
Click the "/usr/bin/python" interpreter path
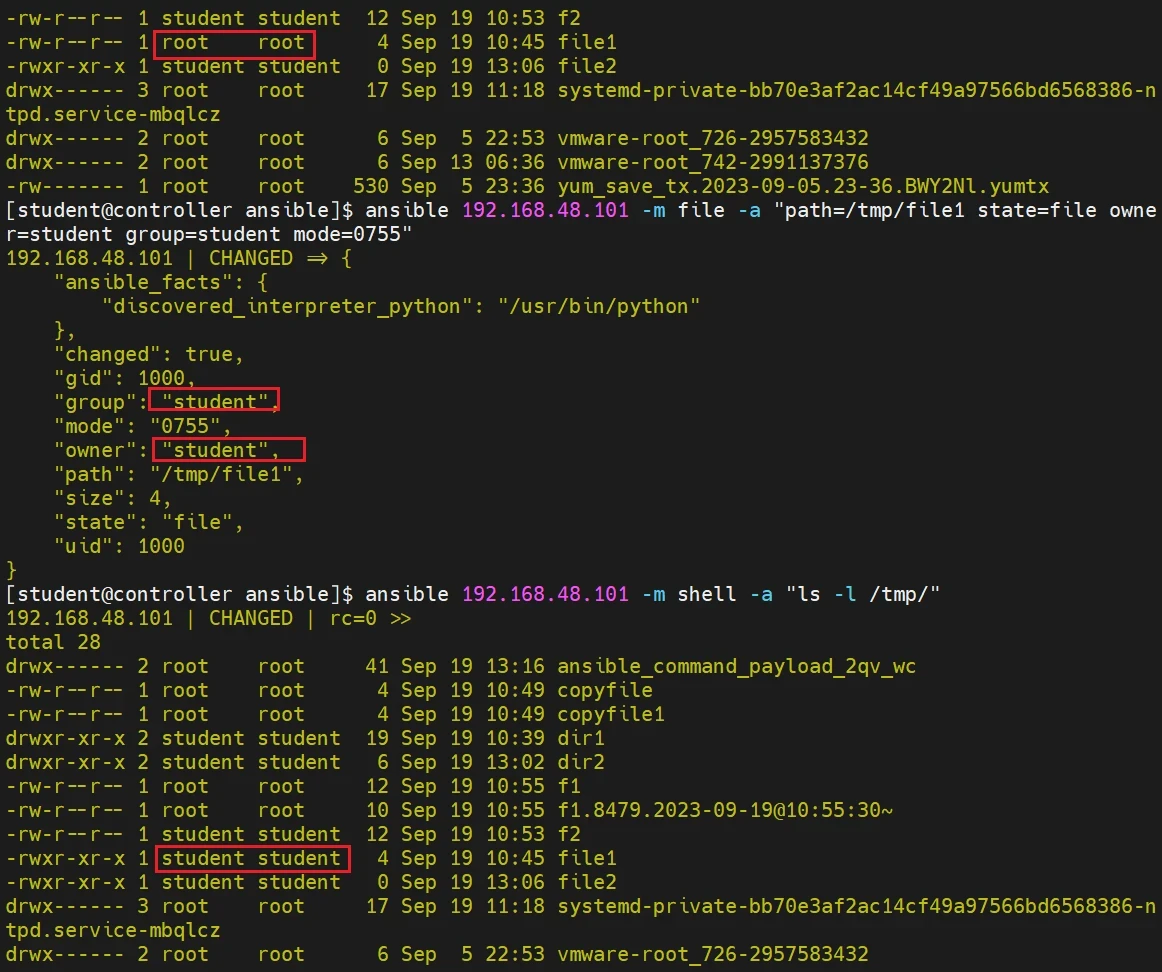click(x=599, y=306)
